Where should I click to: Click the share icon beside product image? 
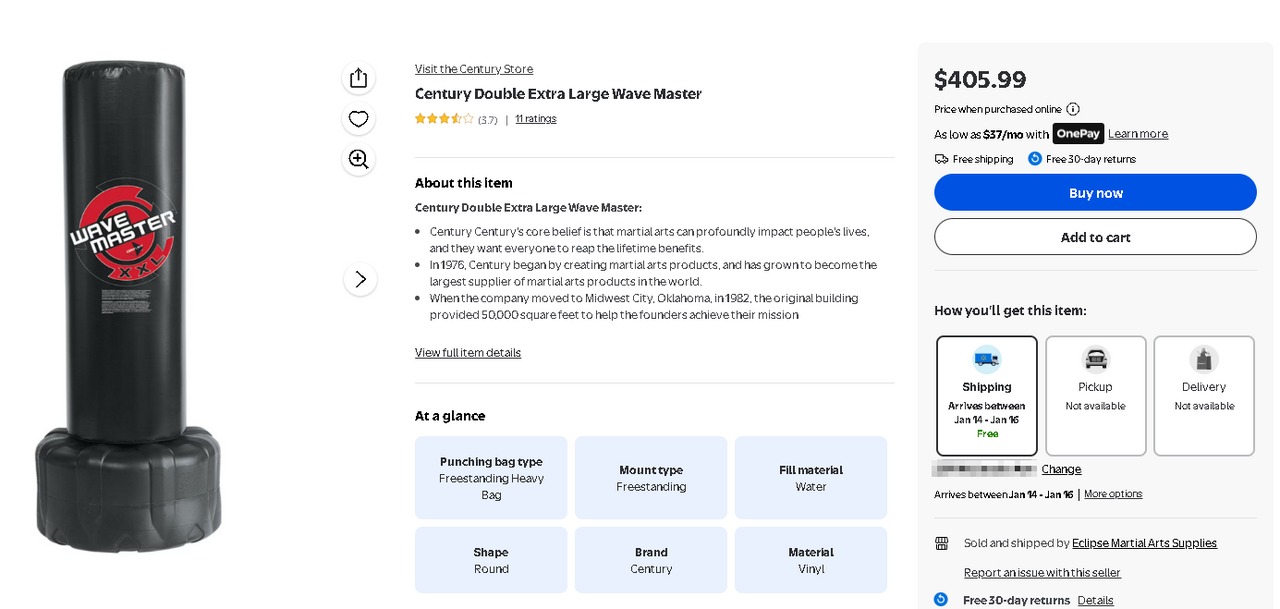coord(359,78)
